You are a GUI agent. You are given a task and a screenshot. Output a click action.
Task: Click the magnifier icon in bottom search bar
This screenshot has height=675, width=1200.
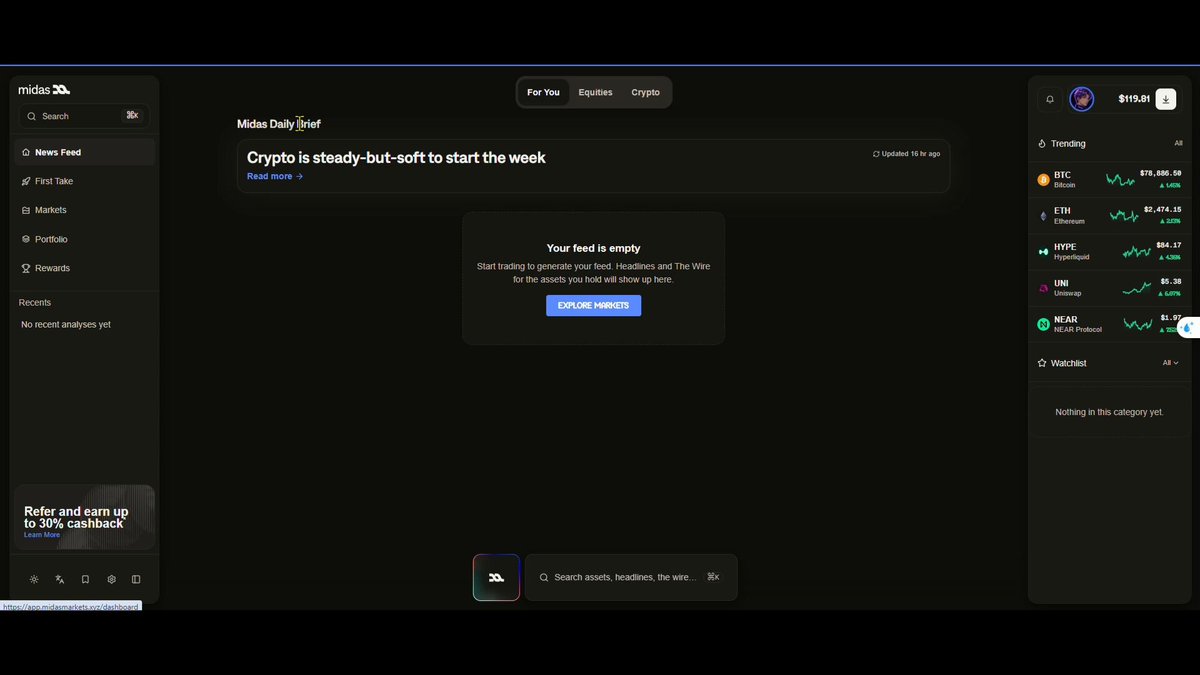(x=544, y=577)
